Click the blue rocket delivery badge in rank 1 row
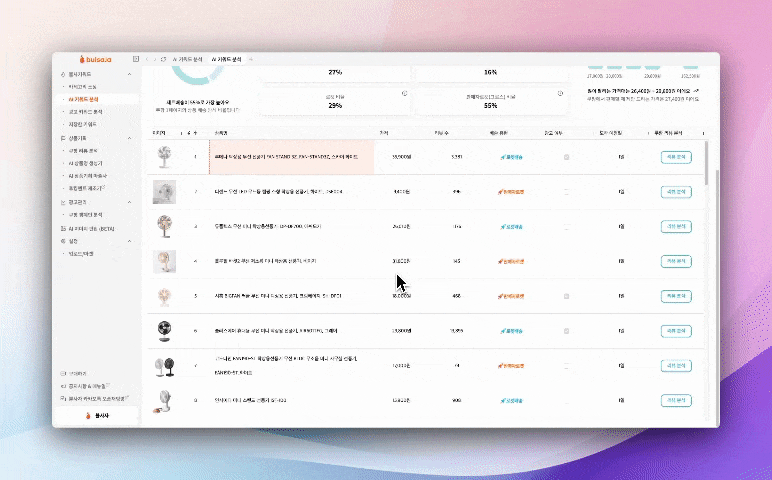 [x=512, y=157]
